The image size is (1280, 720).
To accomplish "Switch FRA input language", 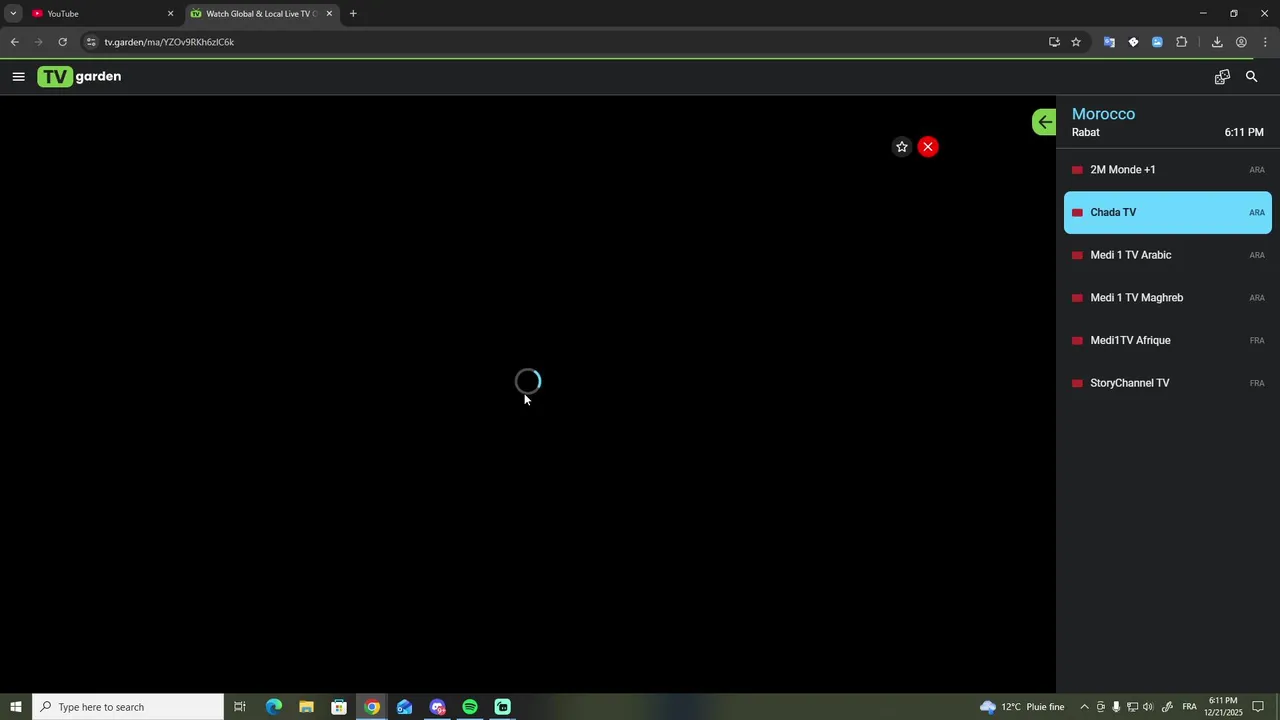I will point(1189,707).
